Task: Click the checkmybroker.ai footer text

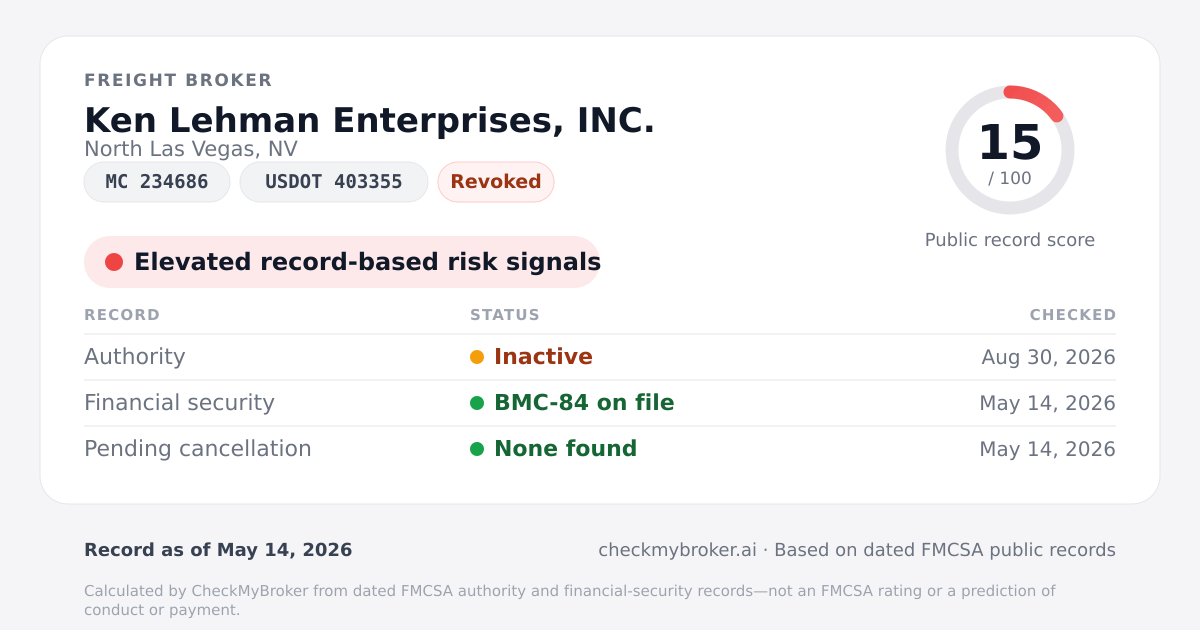Action: (x=677, y=550)
